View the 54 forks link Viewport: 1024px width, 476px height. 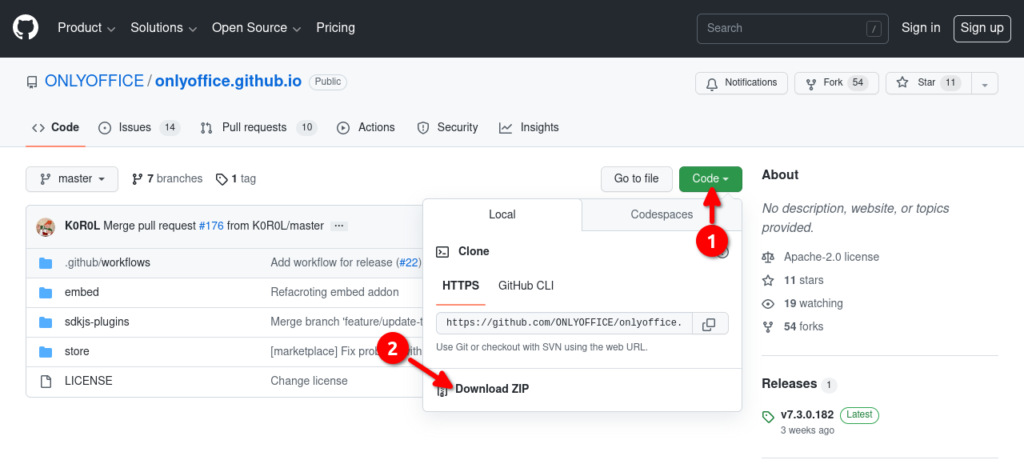[805, 326]
